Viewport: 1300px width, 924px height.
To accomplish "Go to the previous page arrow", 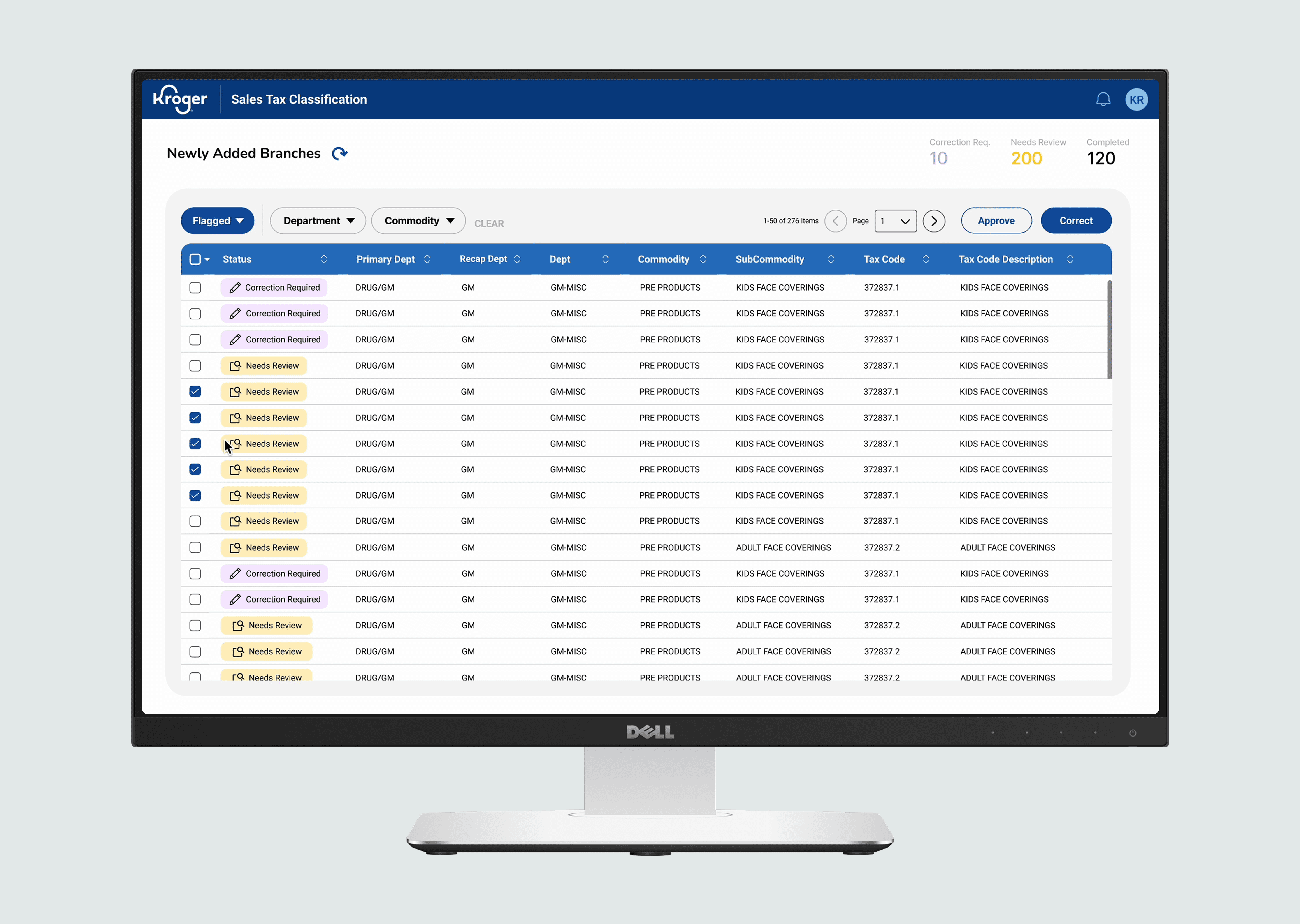I will pyautogui.click(x=836, y=221).
